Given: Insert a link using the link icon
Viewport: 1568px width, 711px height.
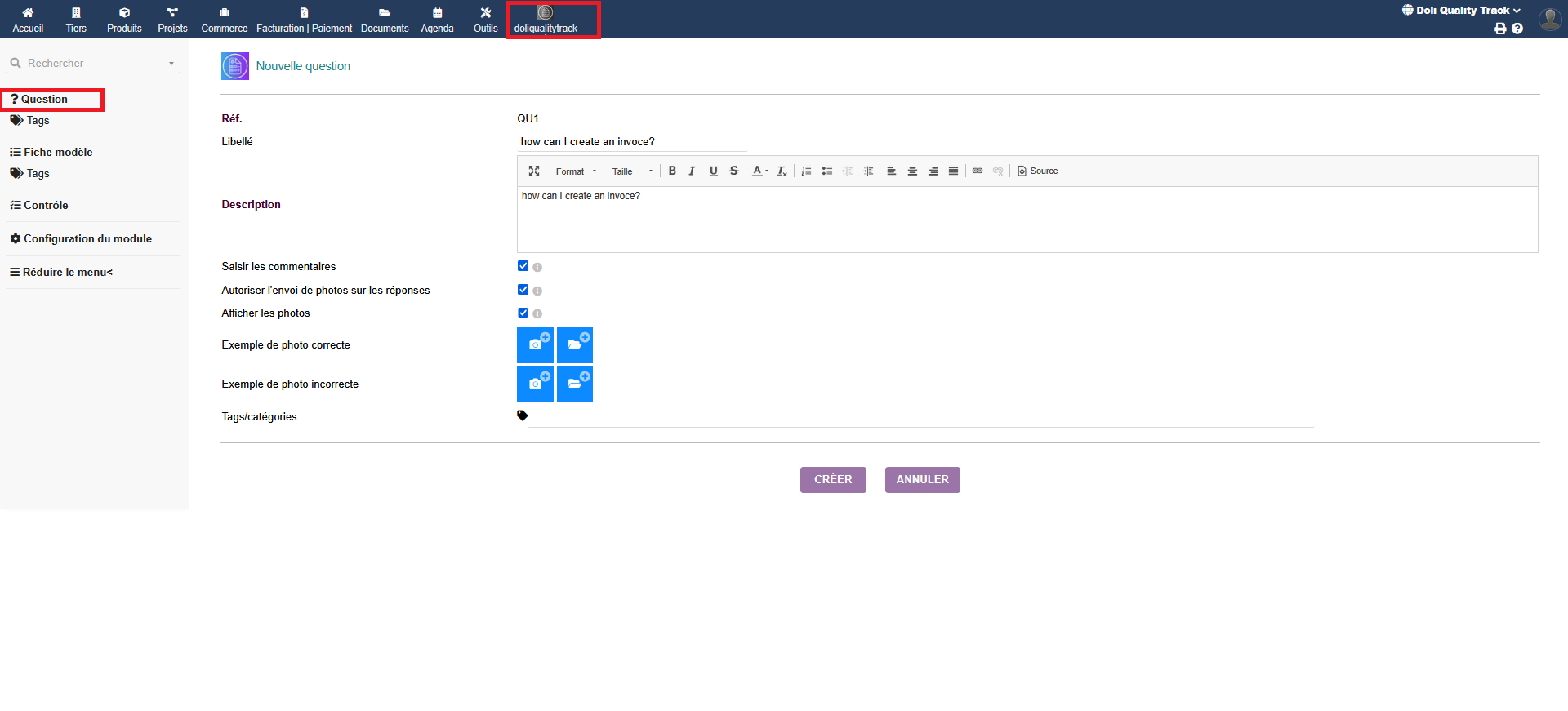Looking at the screenshot, I should click(x=977, y=171).
